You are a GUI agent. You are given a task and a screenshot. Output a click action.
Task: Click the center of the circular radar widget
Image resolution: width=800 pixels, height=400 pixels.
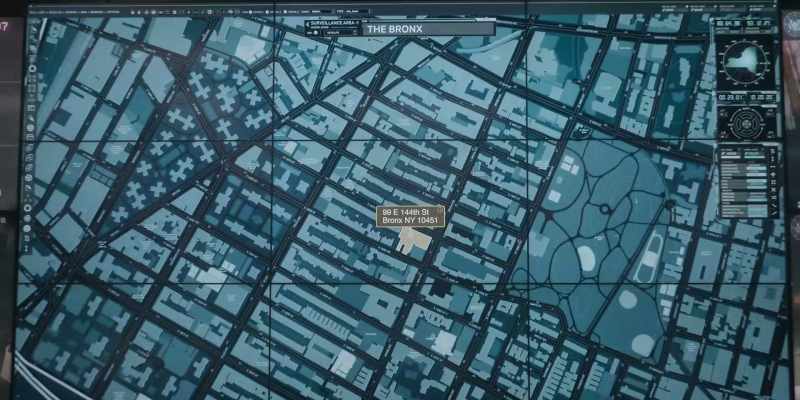coord(745,123)
